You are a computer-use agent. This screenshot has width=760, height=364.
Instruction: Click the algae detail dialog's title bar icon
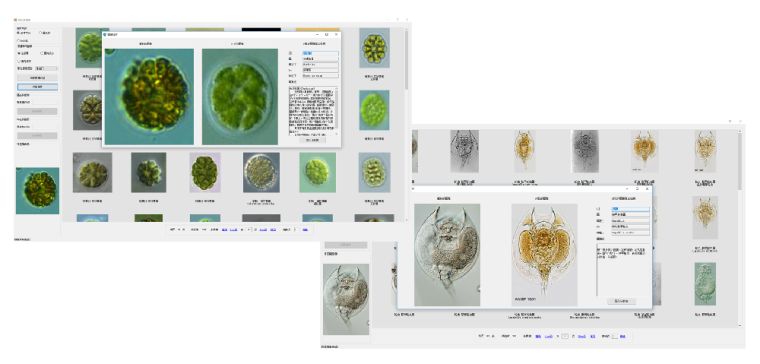pos(105,35)
